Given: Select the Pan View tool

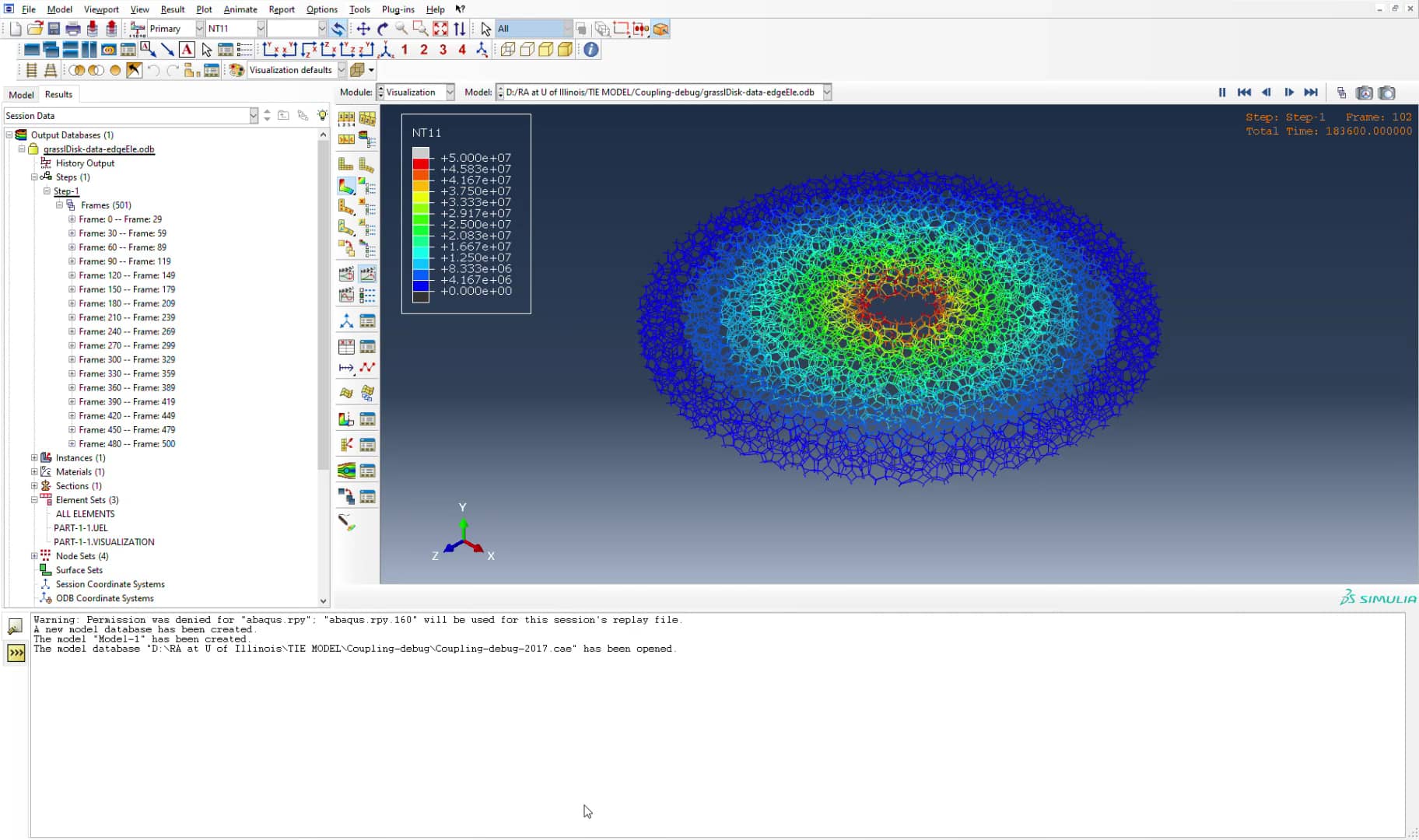Looking at the screenshot, I should click(363, 28).
